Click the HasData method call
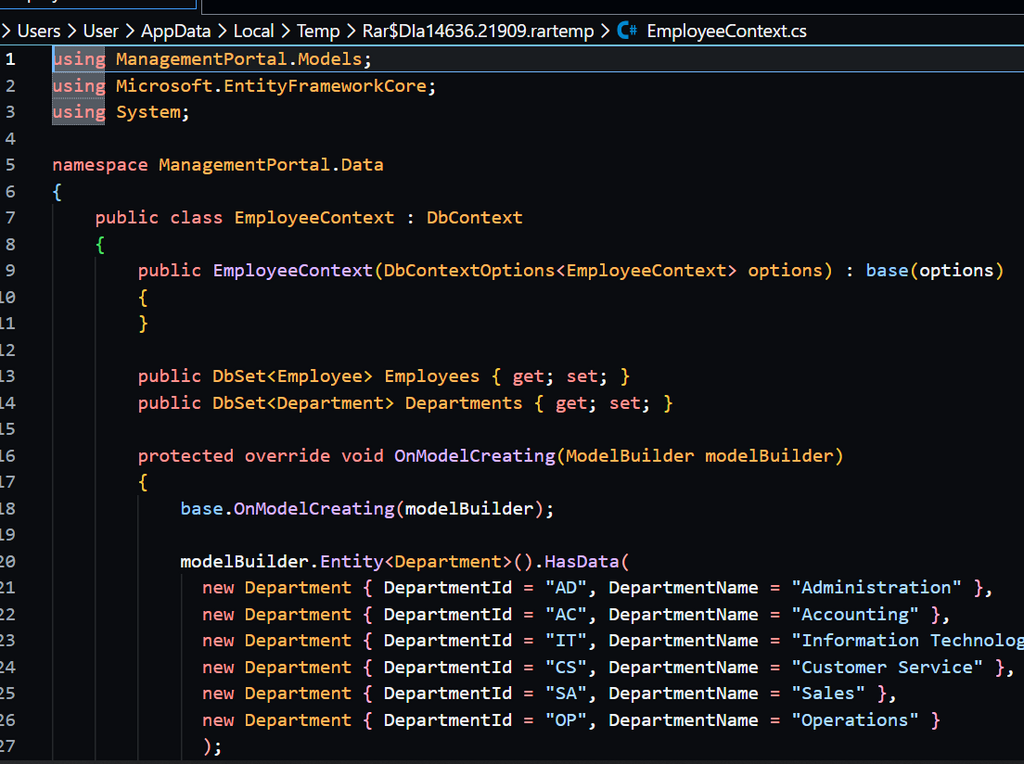The width and height of the screenshot is (1024, 764). point(581,561)
